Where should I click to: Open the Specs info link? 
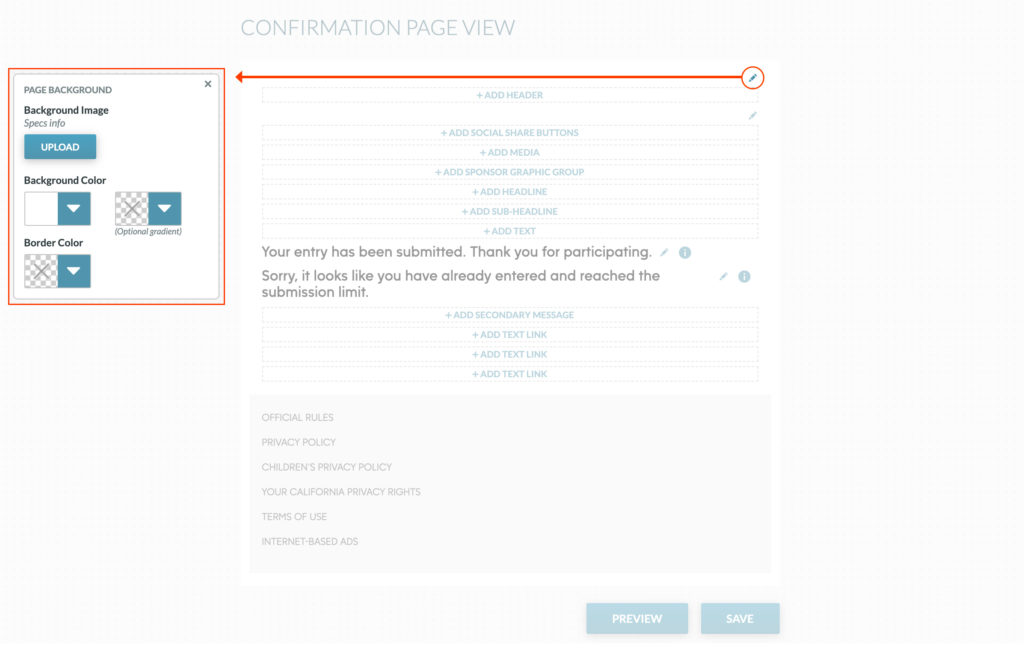(44, 123)
